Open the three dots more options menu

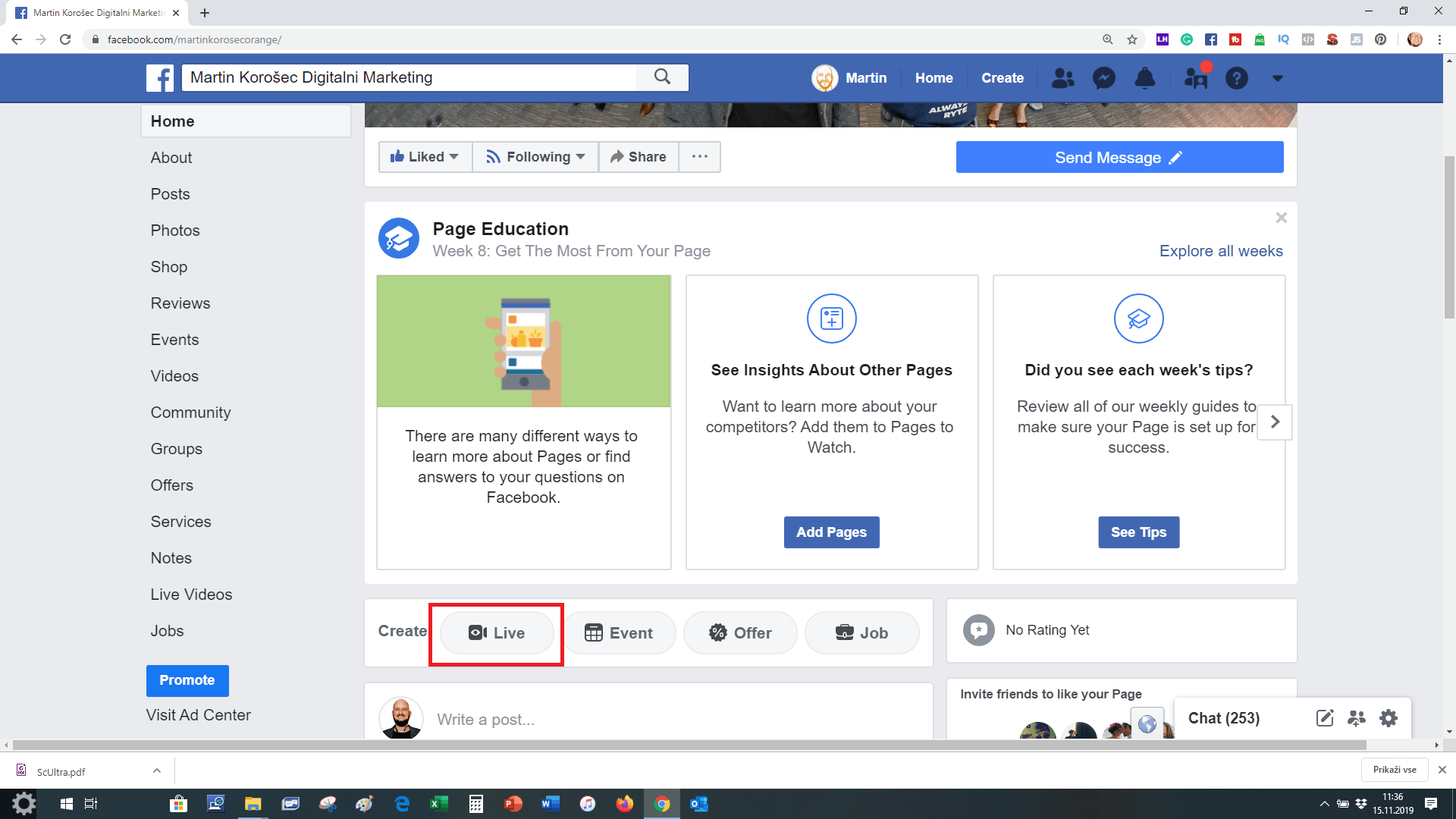click(699, 157)
